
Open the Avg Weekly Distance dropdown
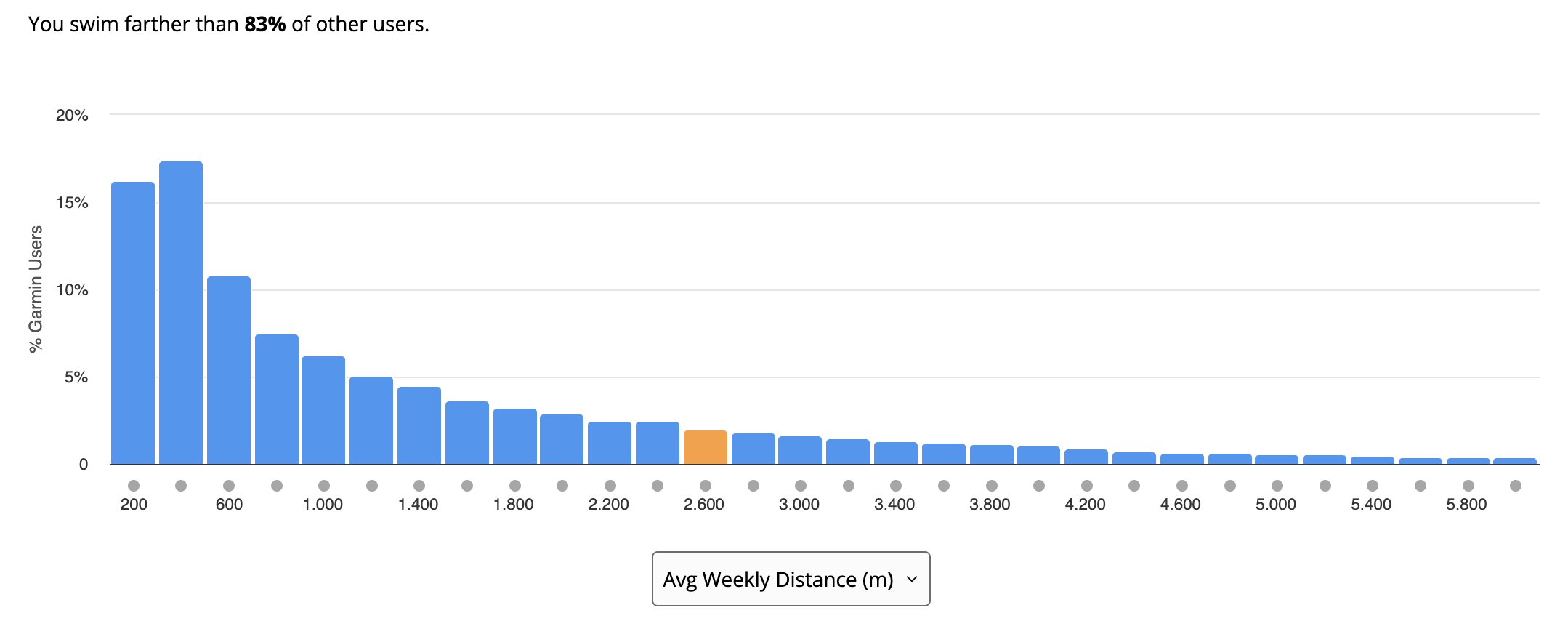pos(791,579)
